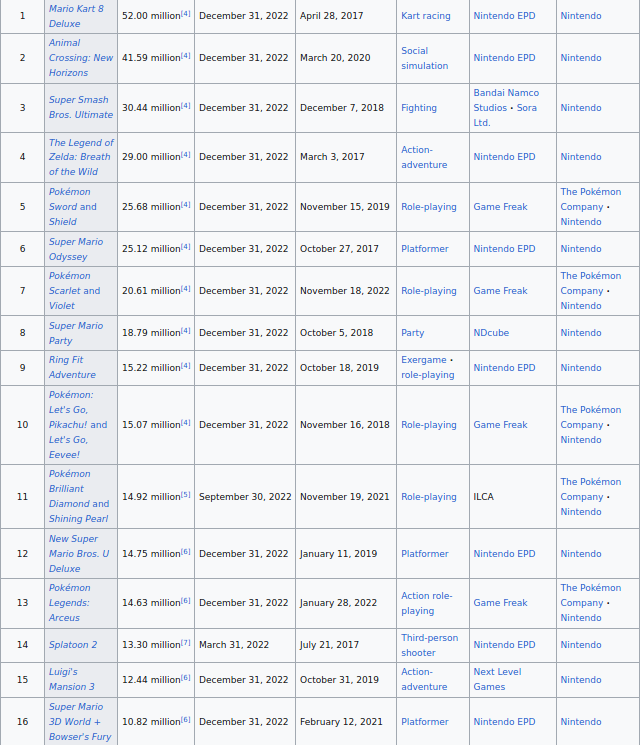Open Zelda: Breath of the Wild link
Viewport: 643px width, 745px height.
coord(81,157)
